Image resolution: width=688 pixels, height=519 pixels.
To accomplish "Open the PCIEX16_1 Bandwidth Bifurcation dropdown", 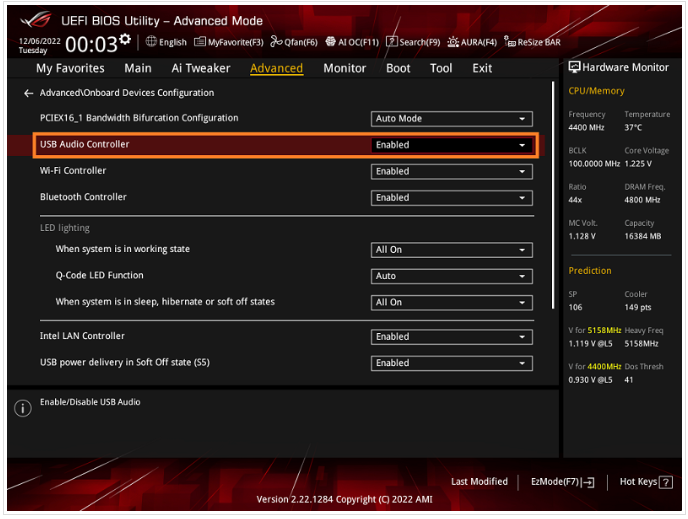I will [x=452, y=118].
